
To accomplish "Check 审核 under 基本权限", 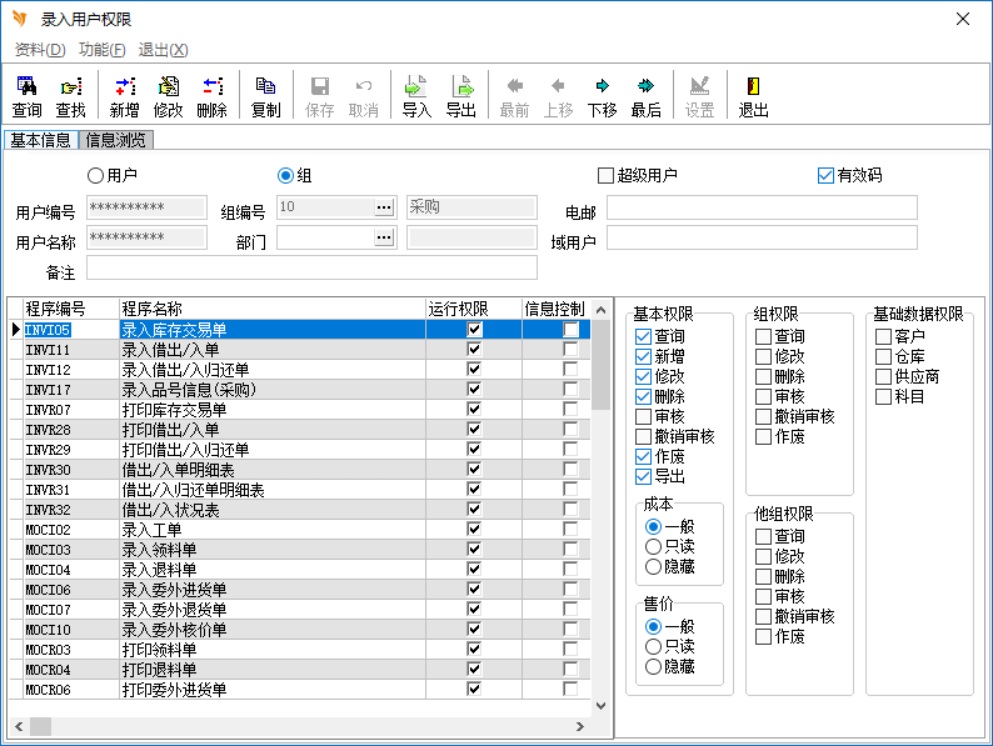I will pos(643,417).
